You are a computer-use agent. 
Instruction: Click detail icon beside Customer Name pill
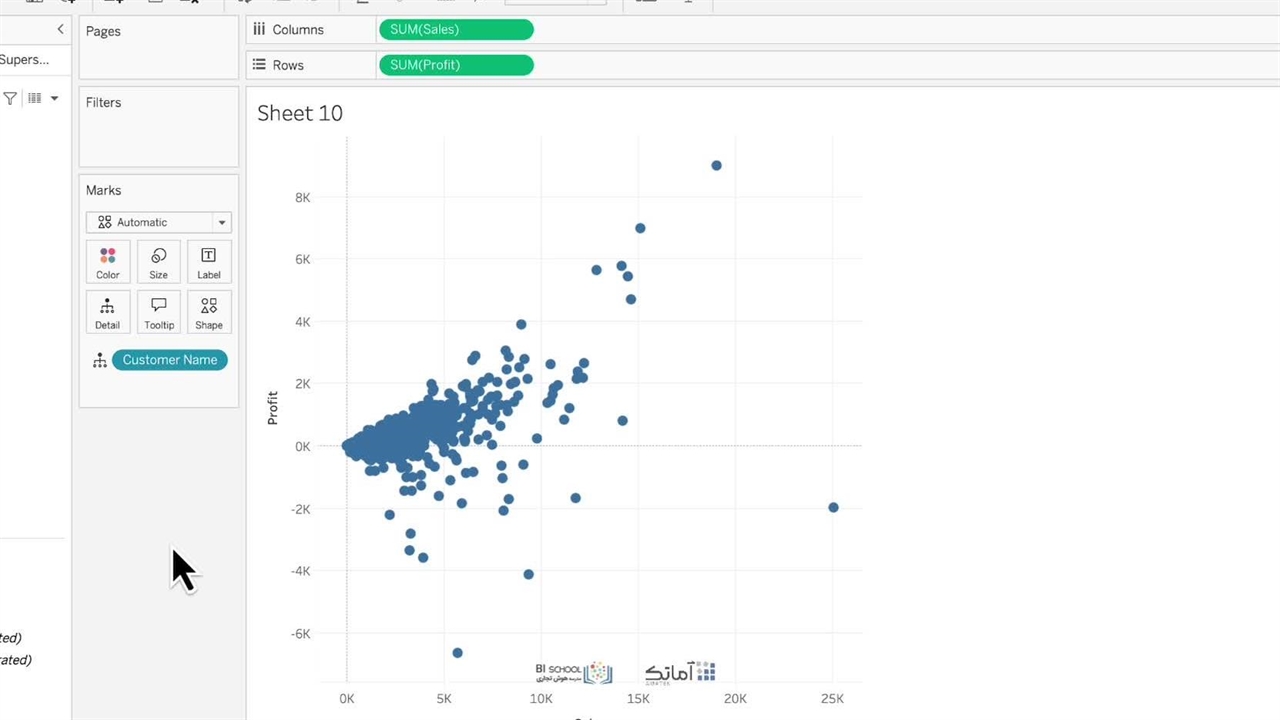coord(99,360)
